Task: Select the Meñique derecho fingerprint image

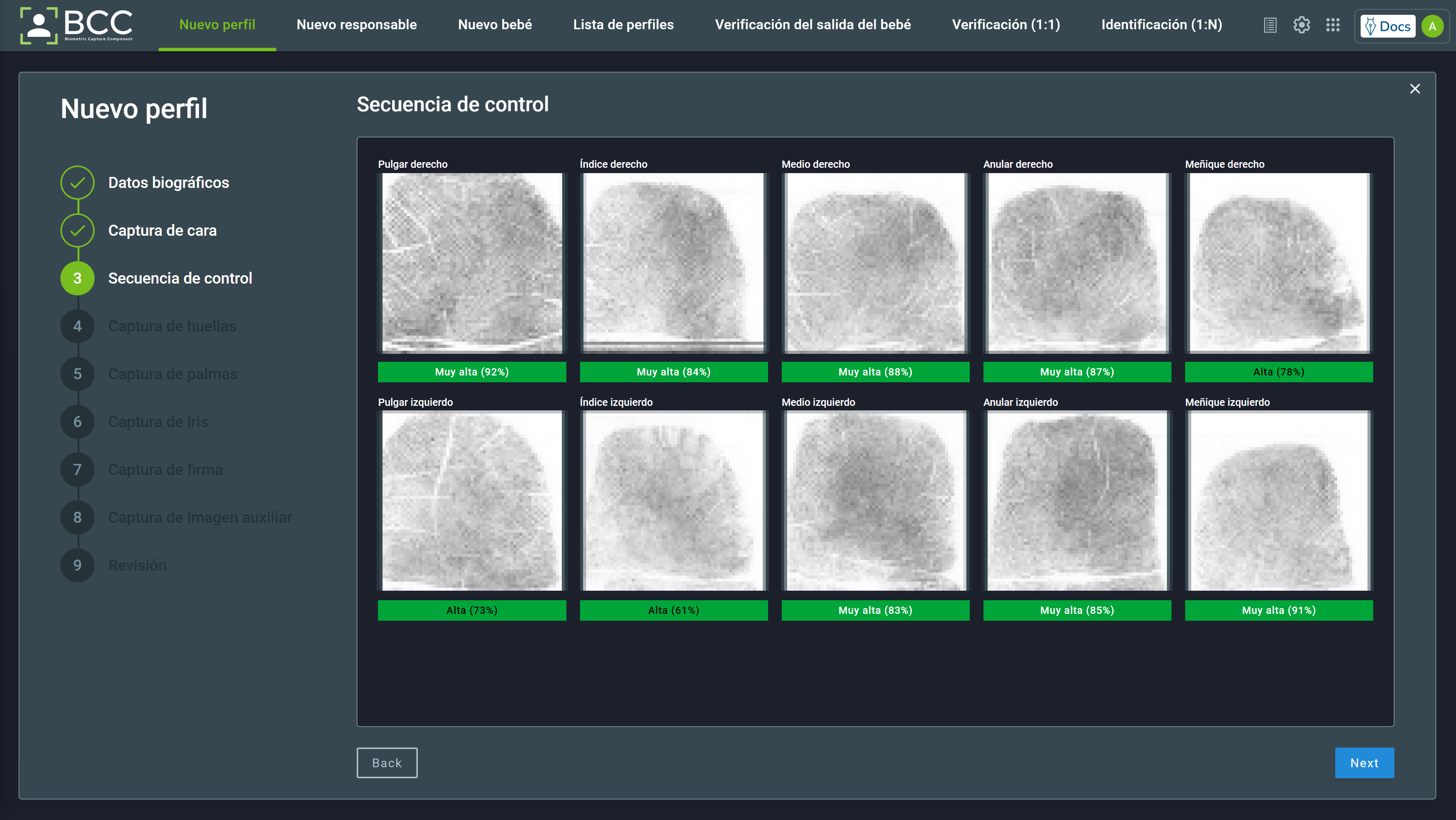Action: [1279, 263]
